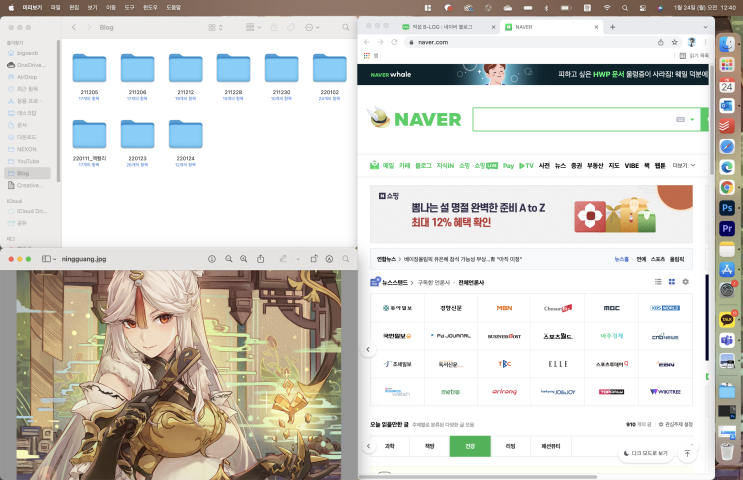Click the info inspector icon in Preview toolbar
The width and height of the screenshot is (743, 480).
pos(212,259)
